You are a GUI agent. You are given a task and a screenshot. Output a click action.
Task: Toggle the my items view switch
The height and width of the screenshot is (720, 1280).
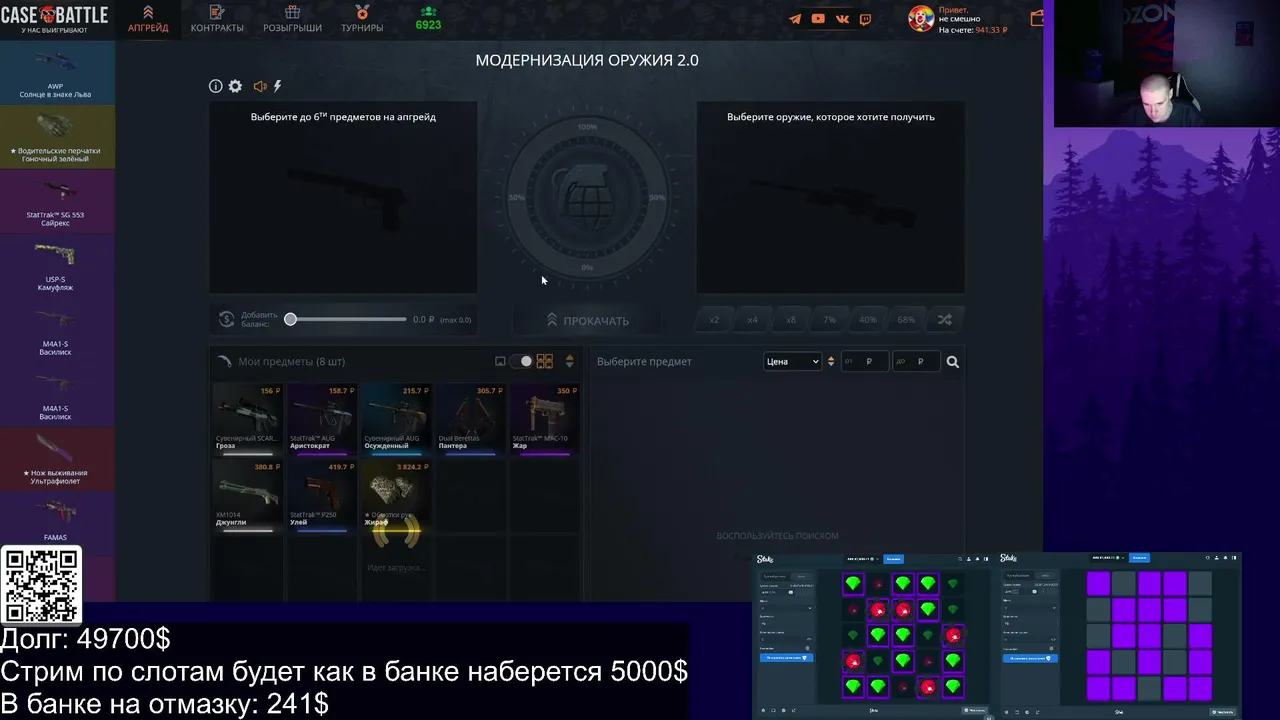[x=521, y=361]
